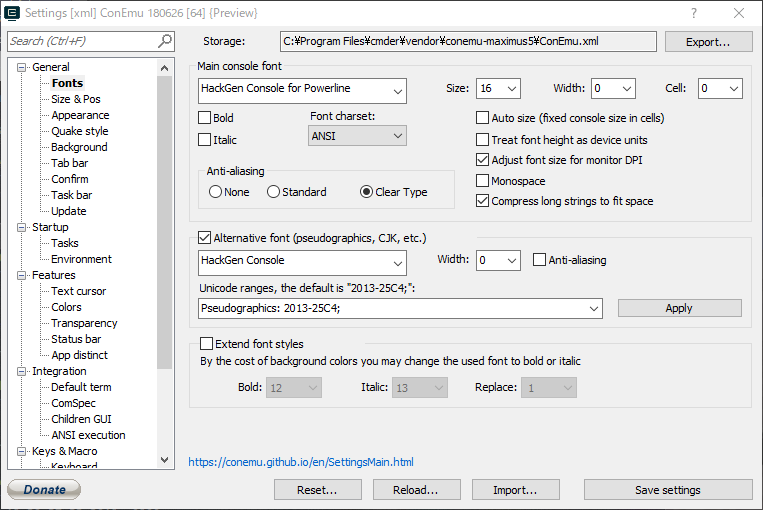Click the Storage path field
Image resolution: width=763 pixels, height=510 pixels.
[468, 41]
